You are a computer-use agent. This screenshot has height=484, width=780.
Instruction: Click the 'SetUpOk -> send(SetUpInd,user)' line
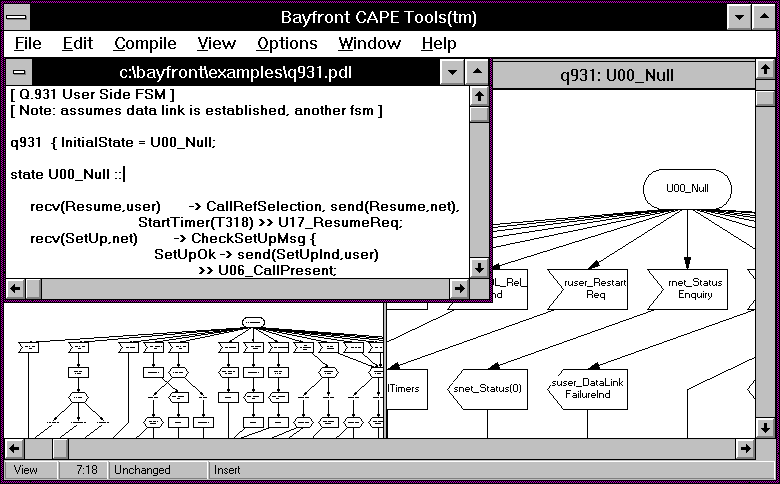pos(267,255)
